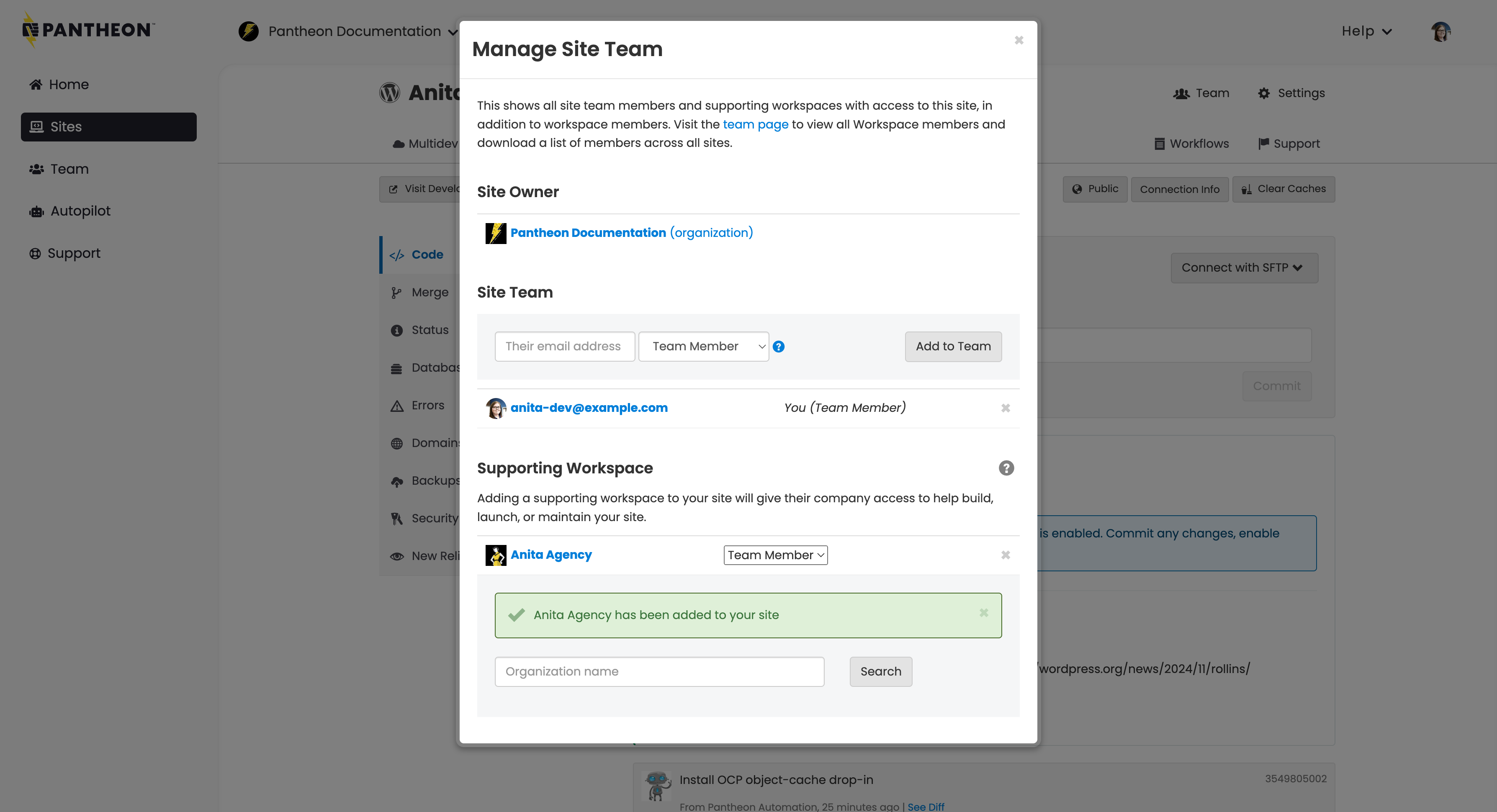Open the team page link
This screenshot has width=1497, height=812.
(x=756, y=124)
